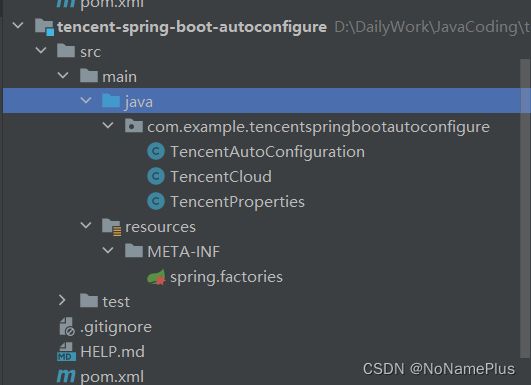The height and width of the screenshot is (385, 531).
Task: Select the HELP.md file
Action: click(x=112, y=352)
